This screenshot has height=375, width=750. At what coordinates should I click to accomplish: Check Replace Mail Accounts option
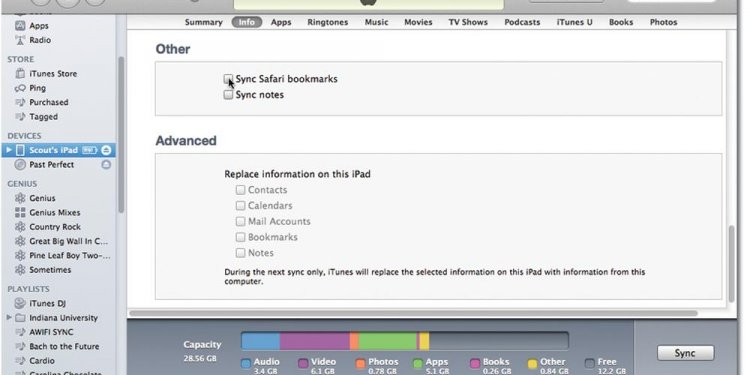241,221
